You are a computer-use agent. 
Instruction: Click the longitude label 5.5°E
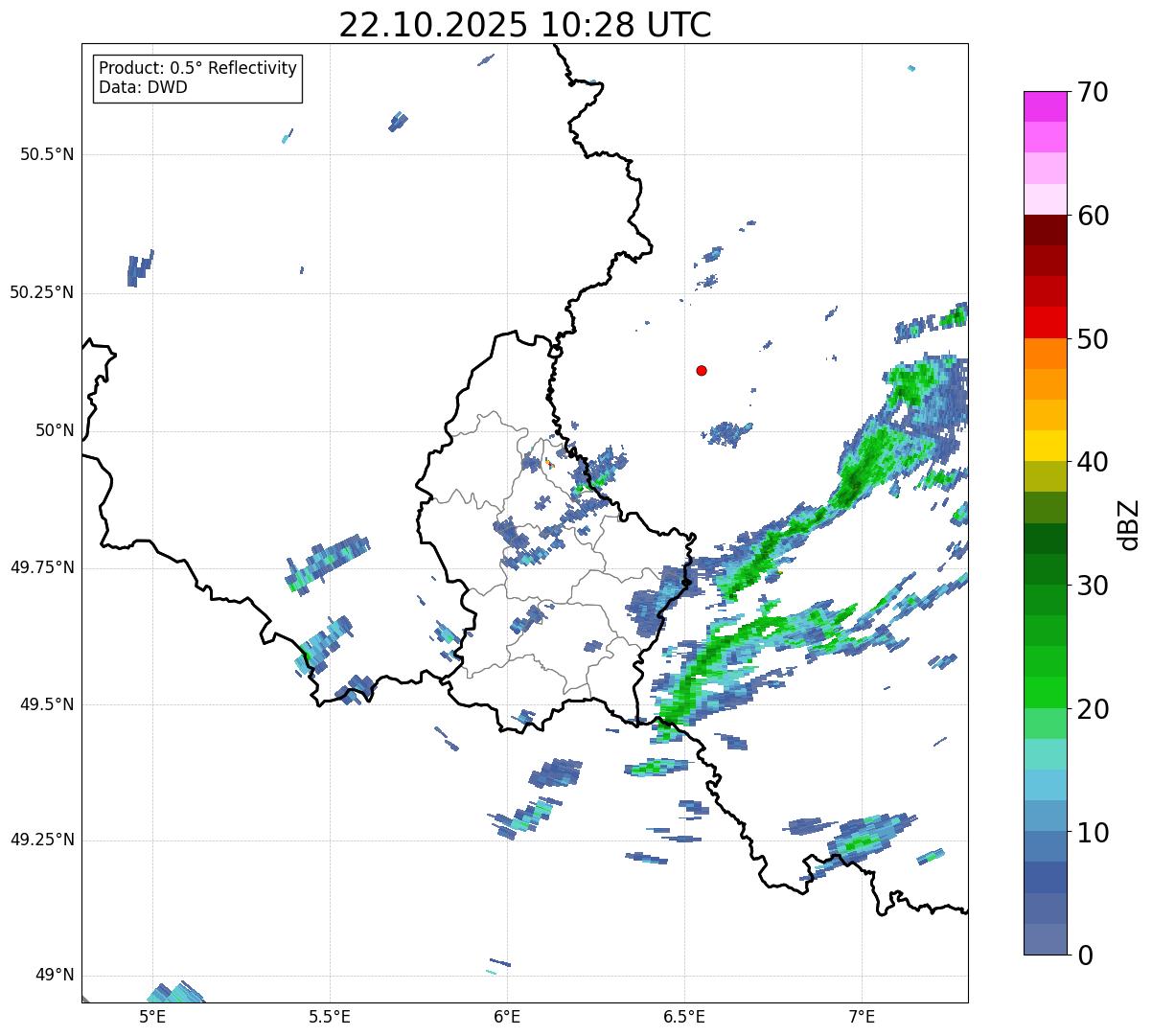[330, 1016]
